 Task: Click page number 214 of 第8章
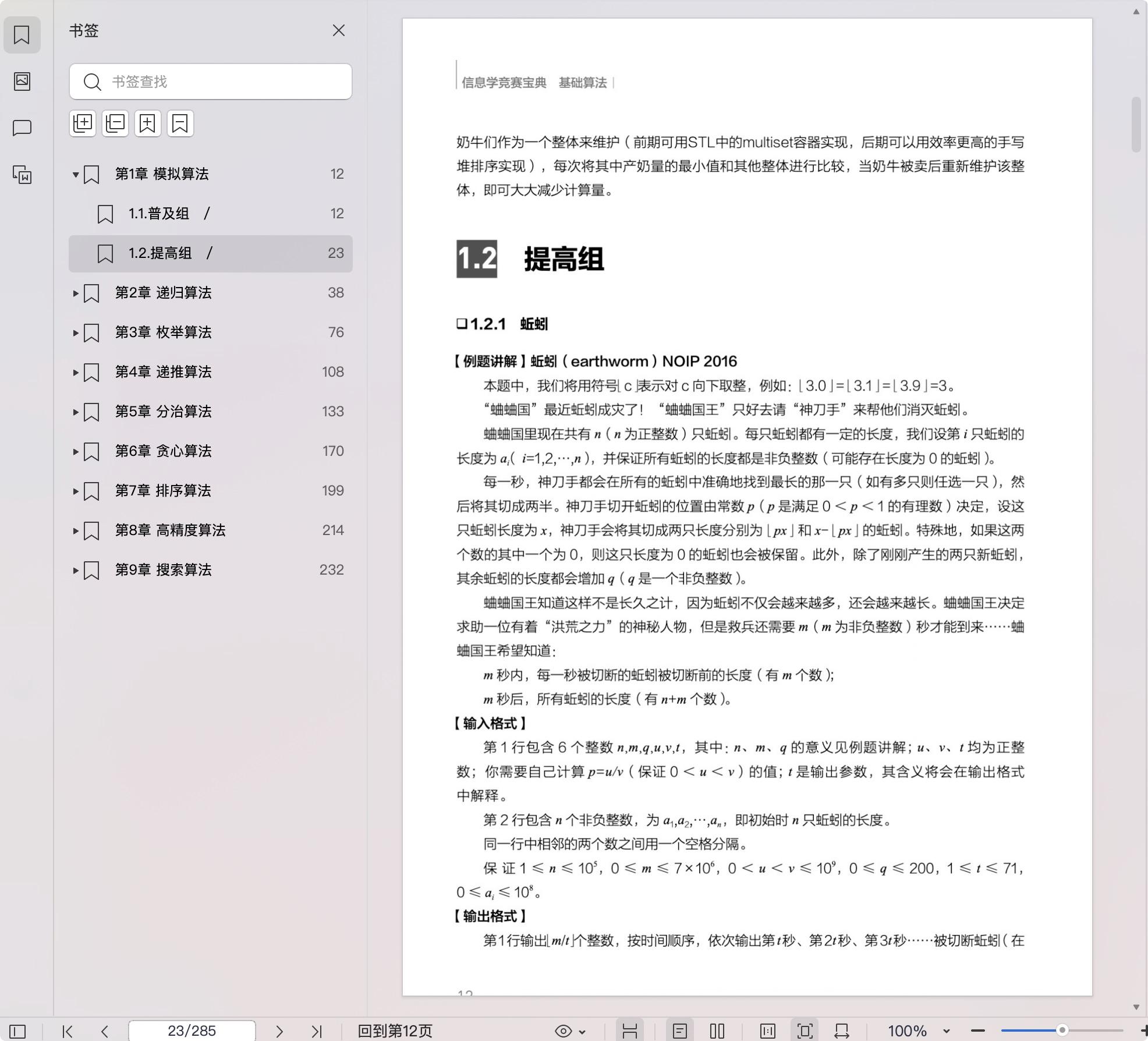(x=333, y=530)
